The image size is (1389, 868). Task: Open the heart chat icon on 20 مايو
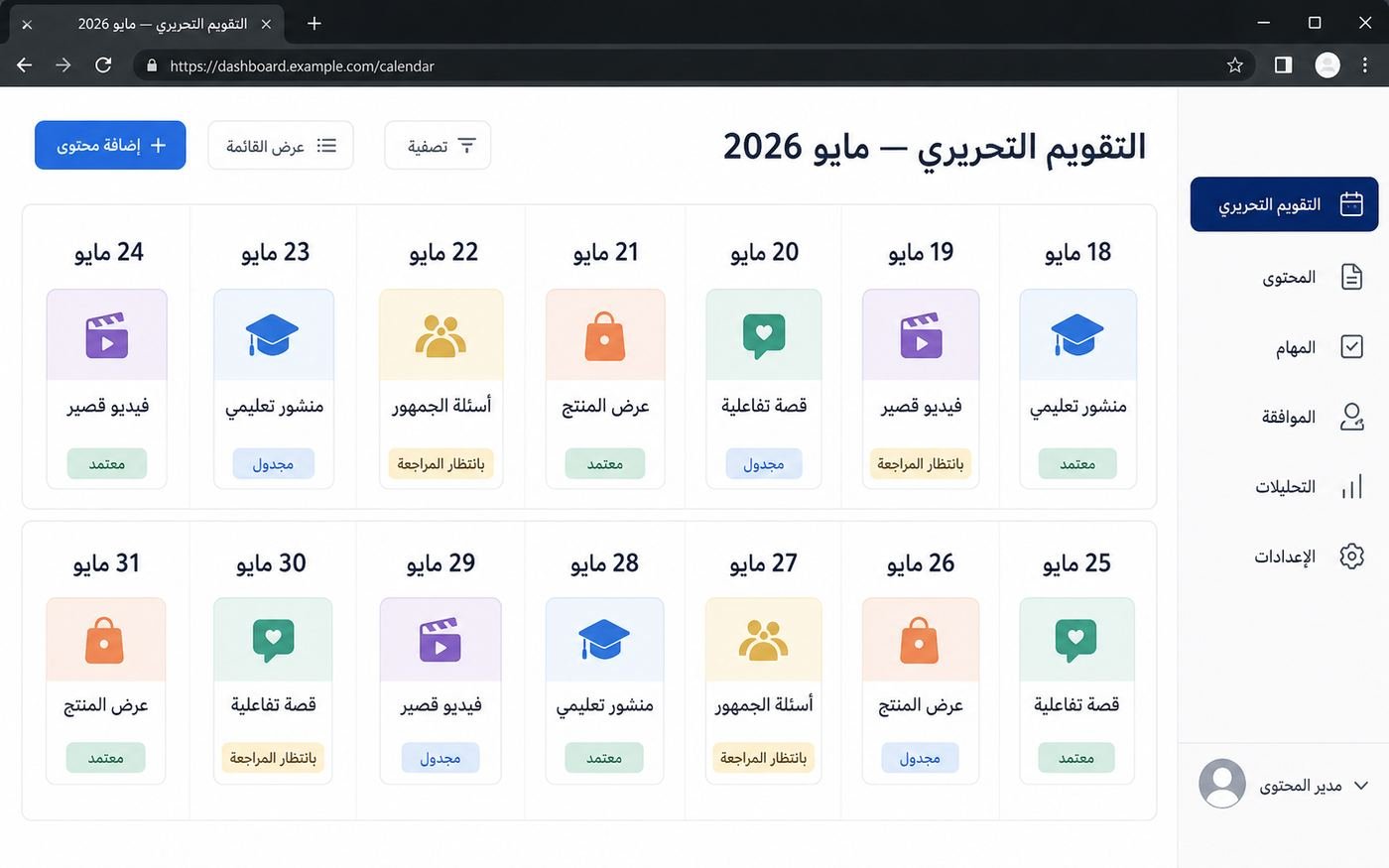[764, 336]
